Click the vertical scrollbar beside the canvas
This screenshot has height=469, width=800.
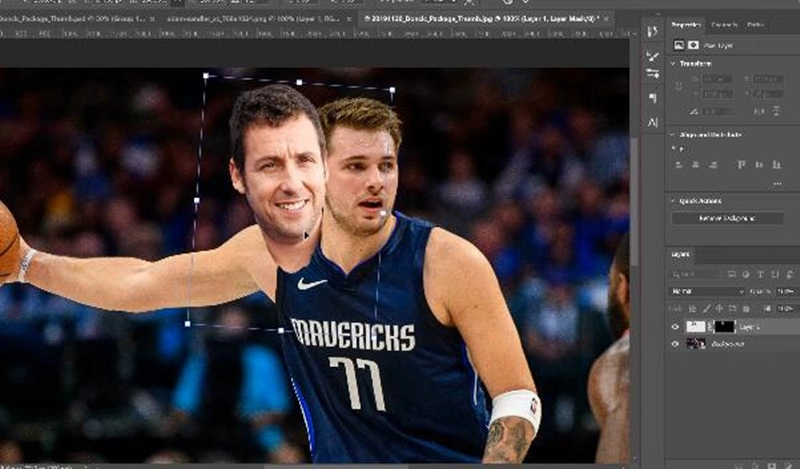[x=633, y=200]
